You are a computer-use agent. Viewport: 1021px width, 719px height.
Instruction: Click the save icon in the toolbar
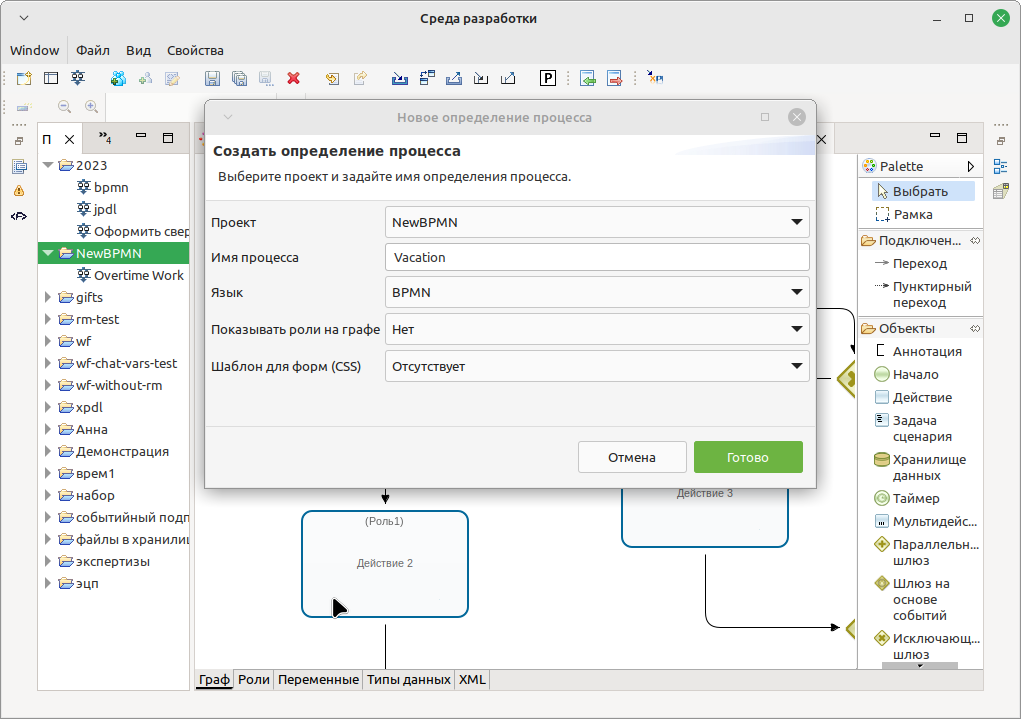[x=212, y=79]
